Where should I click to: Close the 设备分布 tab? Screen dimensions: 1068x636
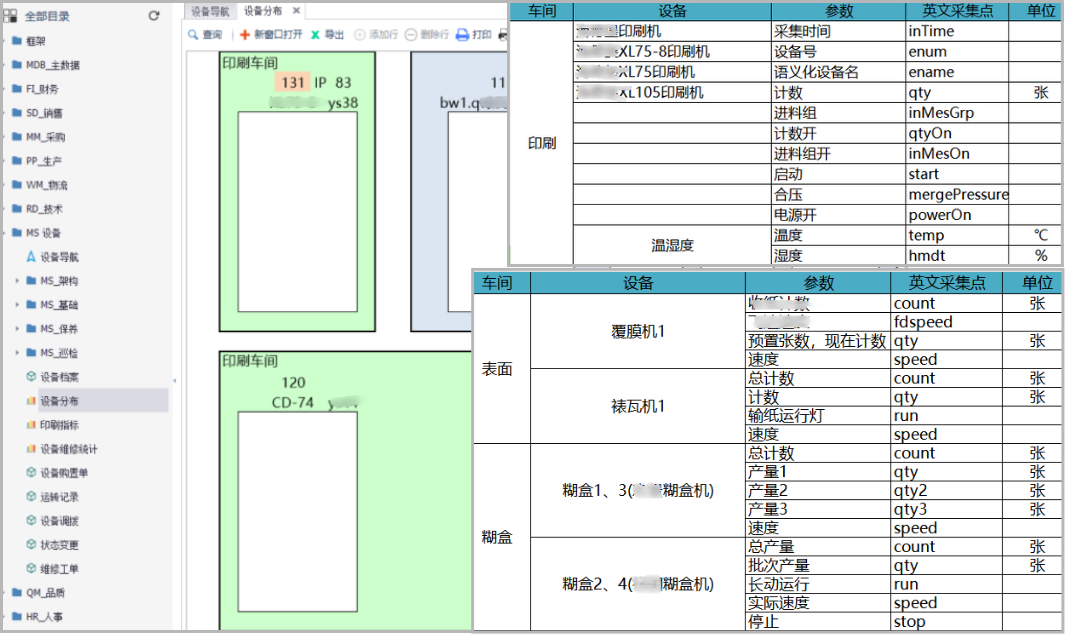(x=296, y=11)
